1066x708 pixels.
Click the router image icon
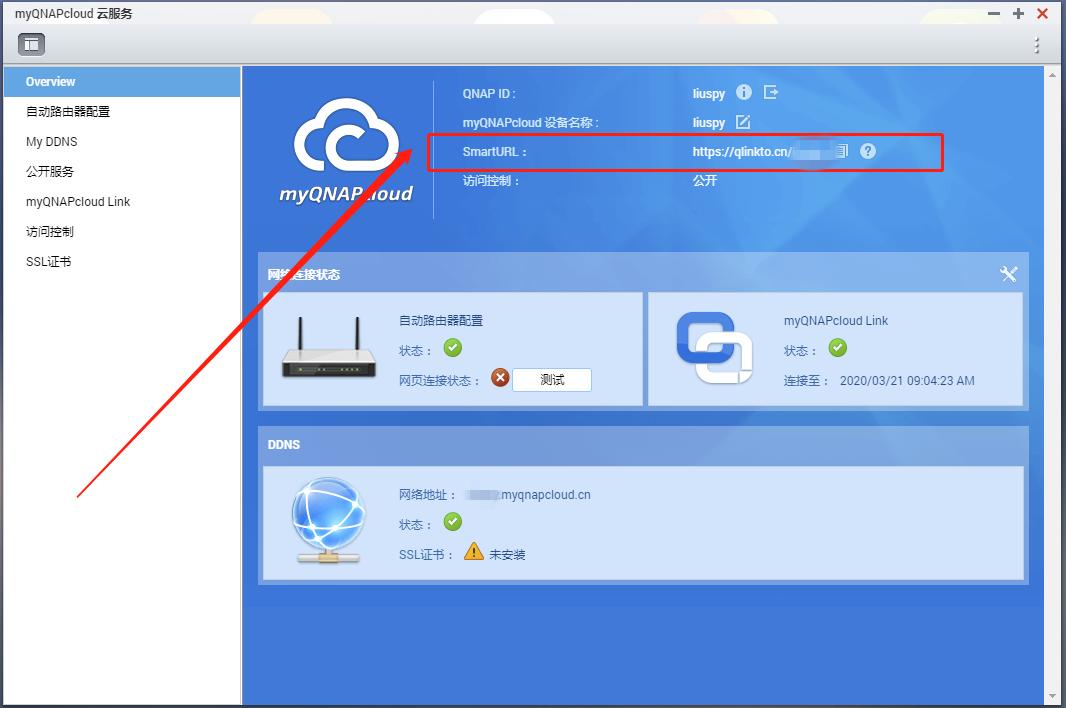[329, 348]
